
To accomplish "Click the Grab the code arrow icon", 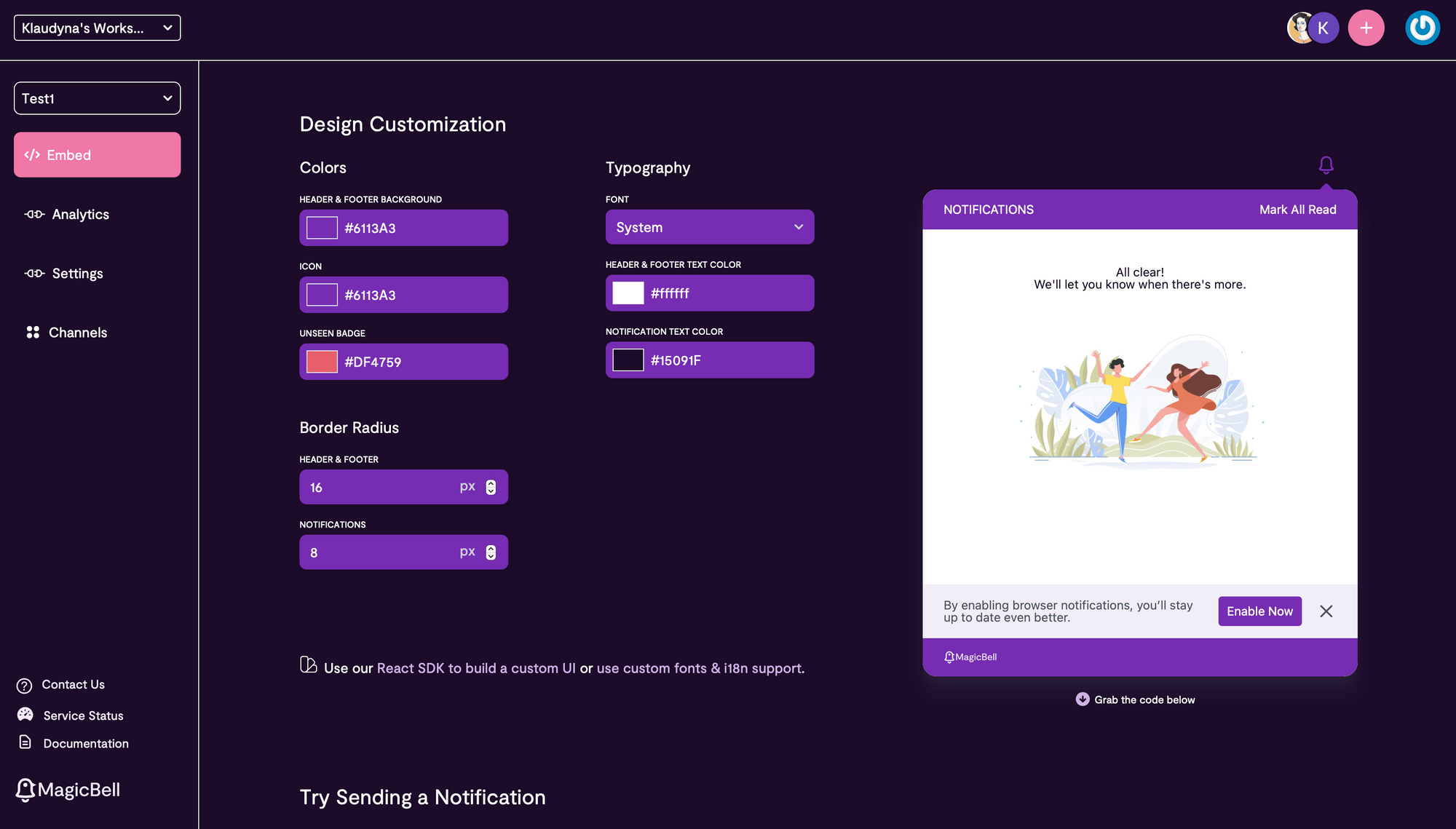I will coord(1083,699).
